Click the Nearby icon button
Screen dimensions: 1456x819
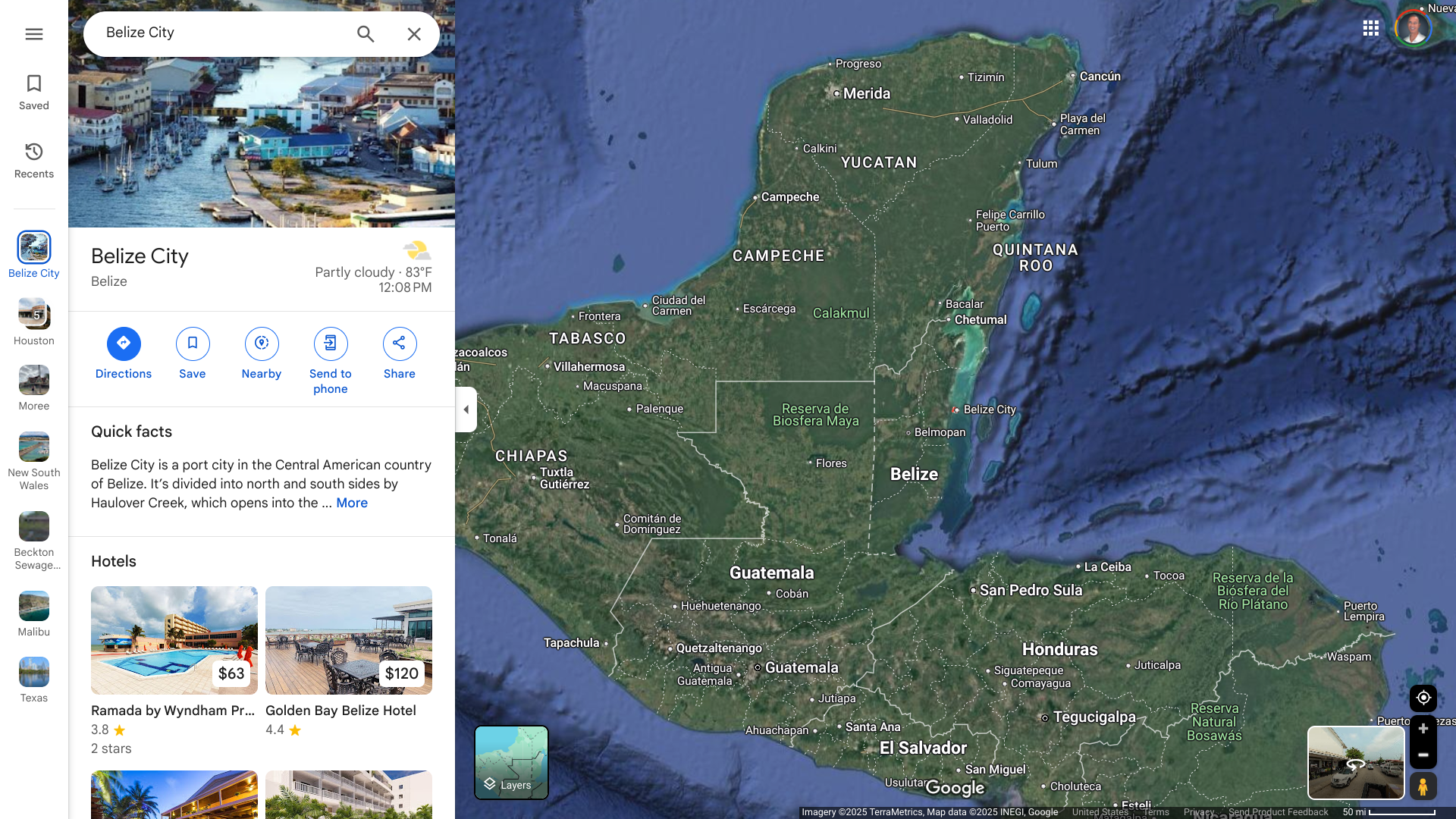262,344
